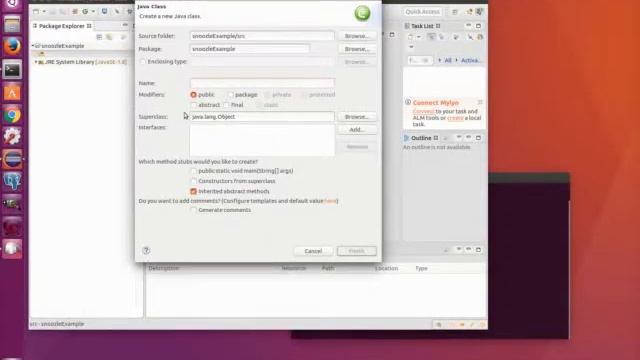
Task: Launch Firefox from the dock
Action: pos(12,46)
